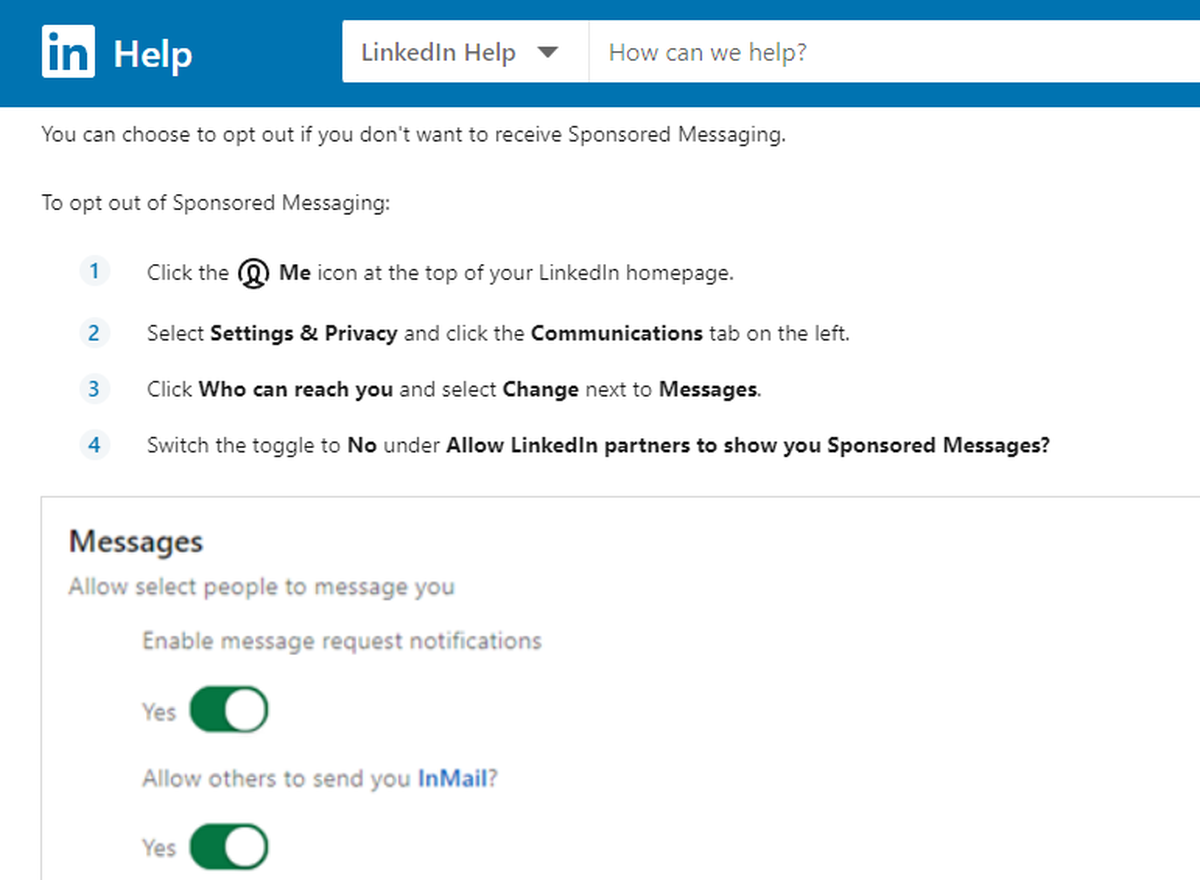Toggle off message request notifications switch
Screen dimensions: 1200x880
point(229,711)
